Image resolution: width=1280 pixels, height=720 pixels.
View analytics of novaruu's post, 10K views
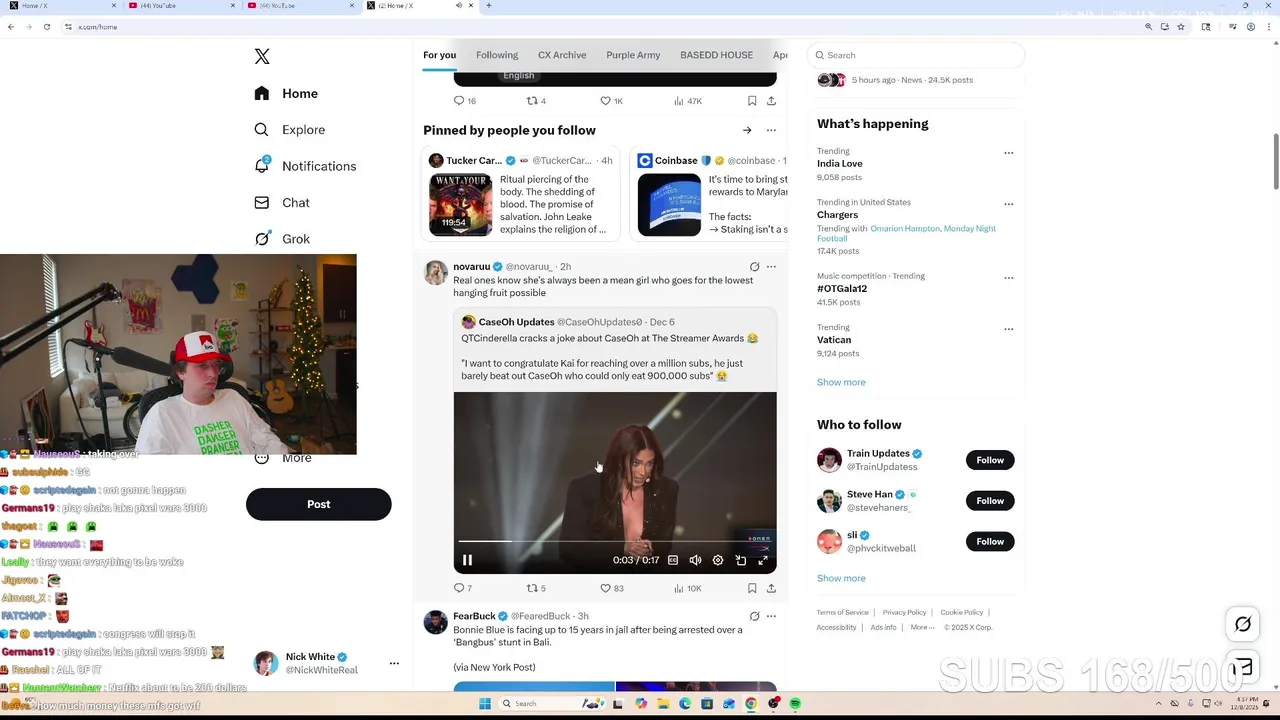click(x=688, y=588)
